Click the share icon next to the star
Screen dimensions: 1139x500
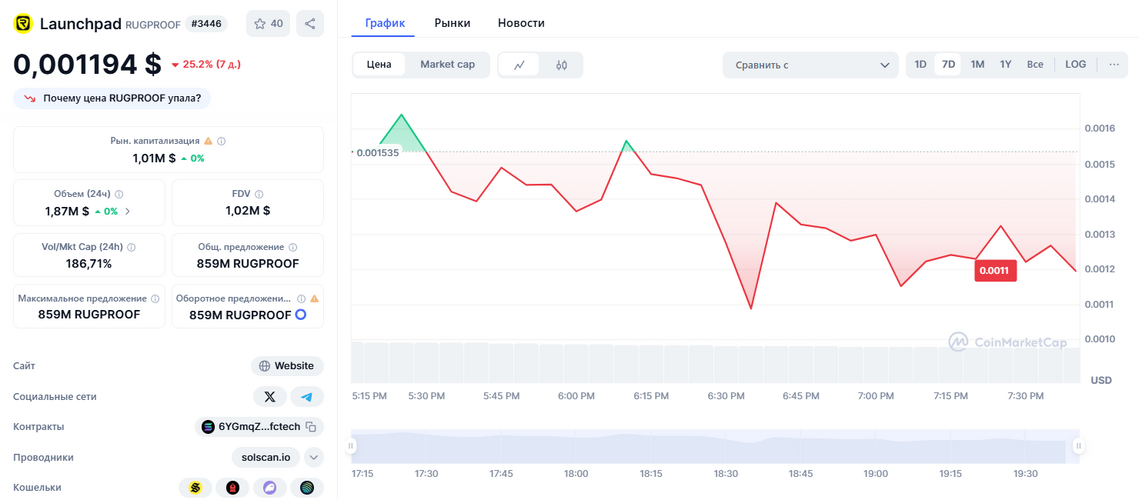310,24
